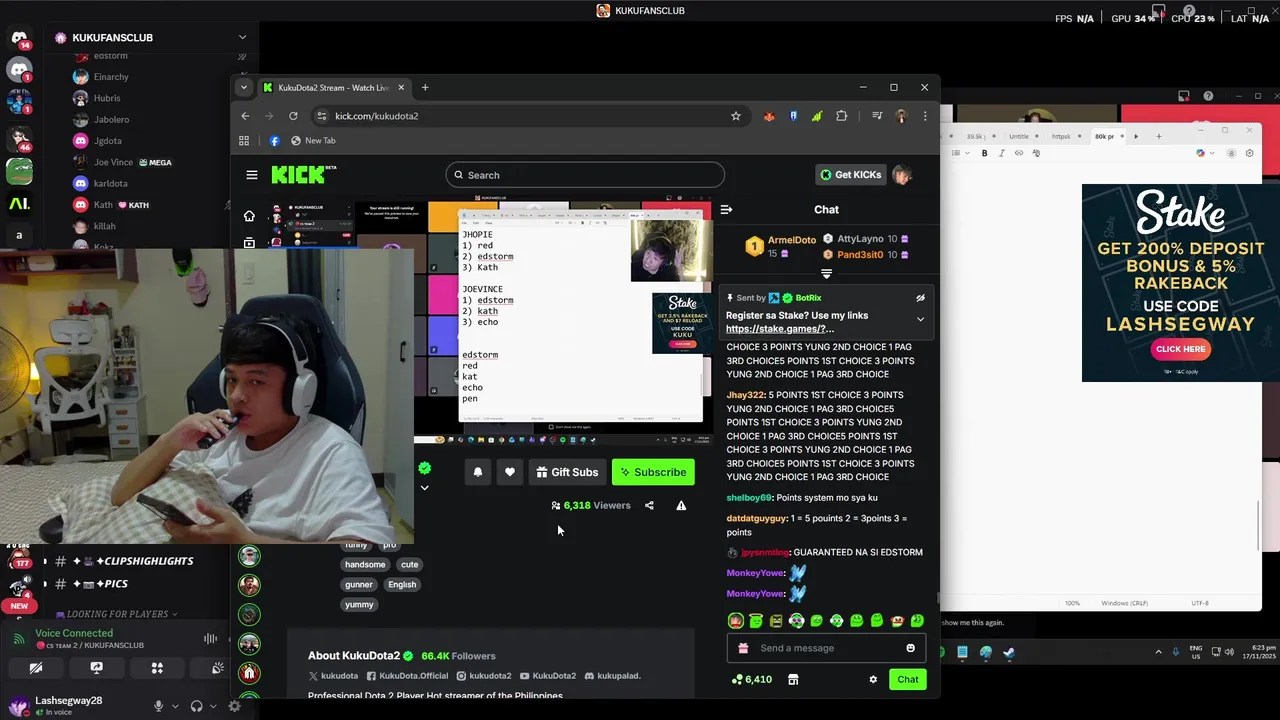The height and width of the screenshot is (720, 1280).
Task: Open gift icon in message box
Action: (x=743, y=648)
